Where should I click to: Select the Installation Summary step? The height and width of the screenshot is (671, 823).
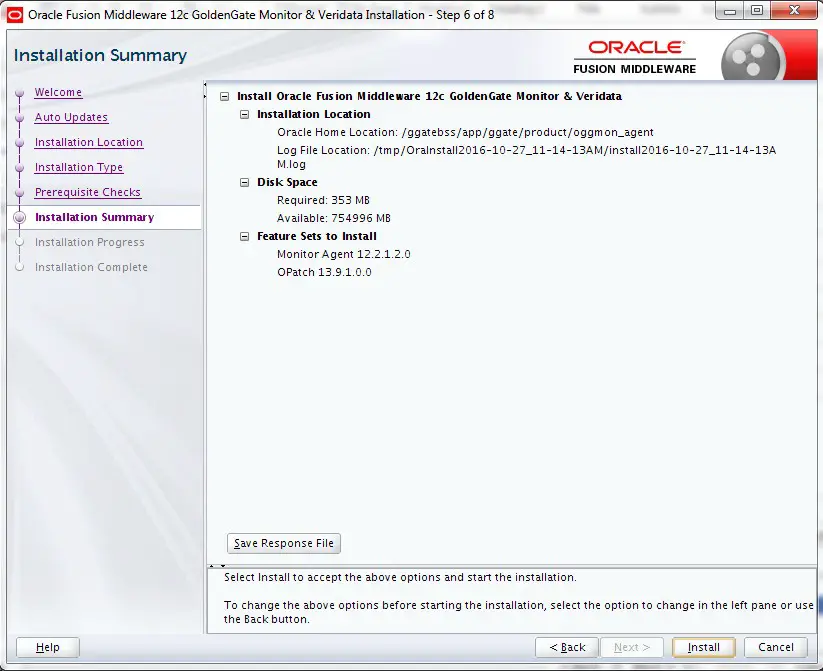[x=94, y=217]
